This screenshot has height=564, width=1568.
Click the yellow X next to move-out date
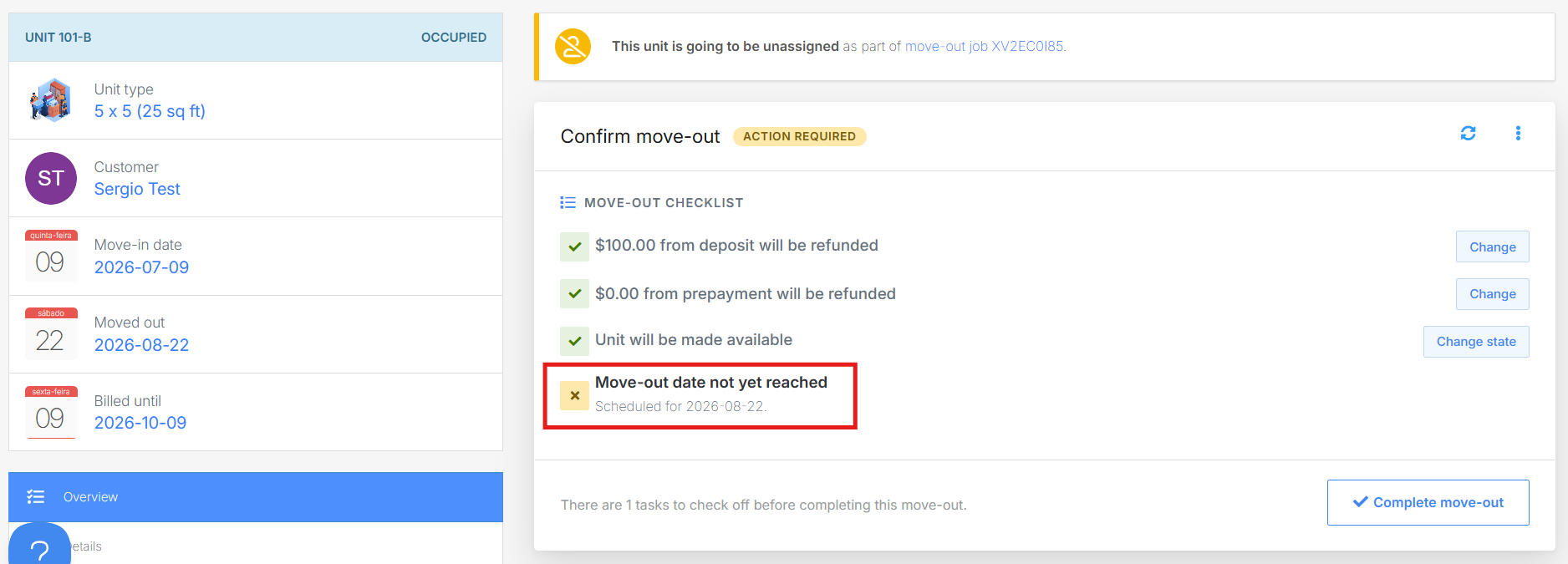pos(574,396)
